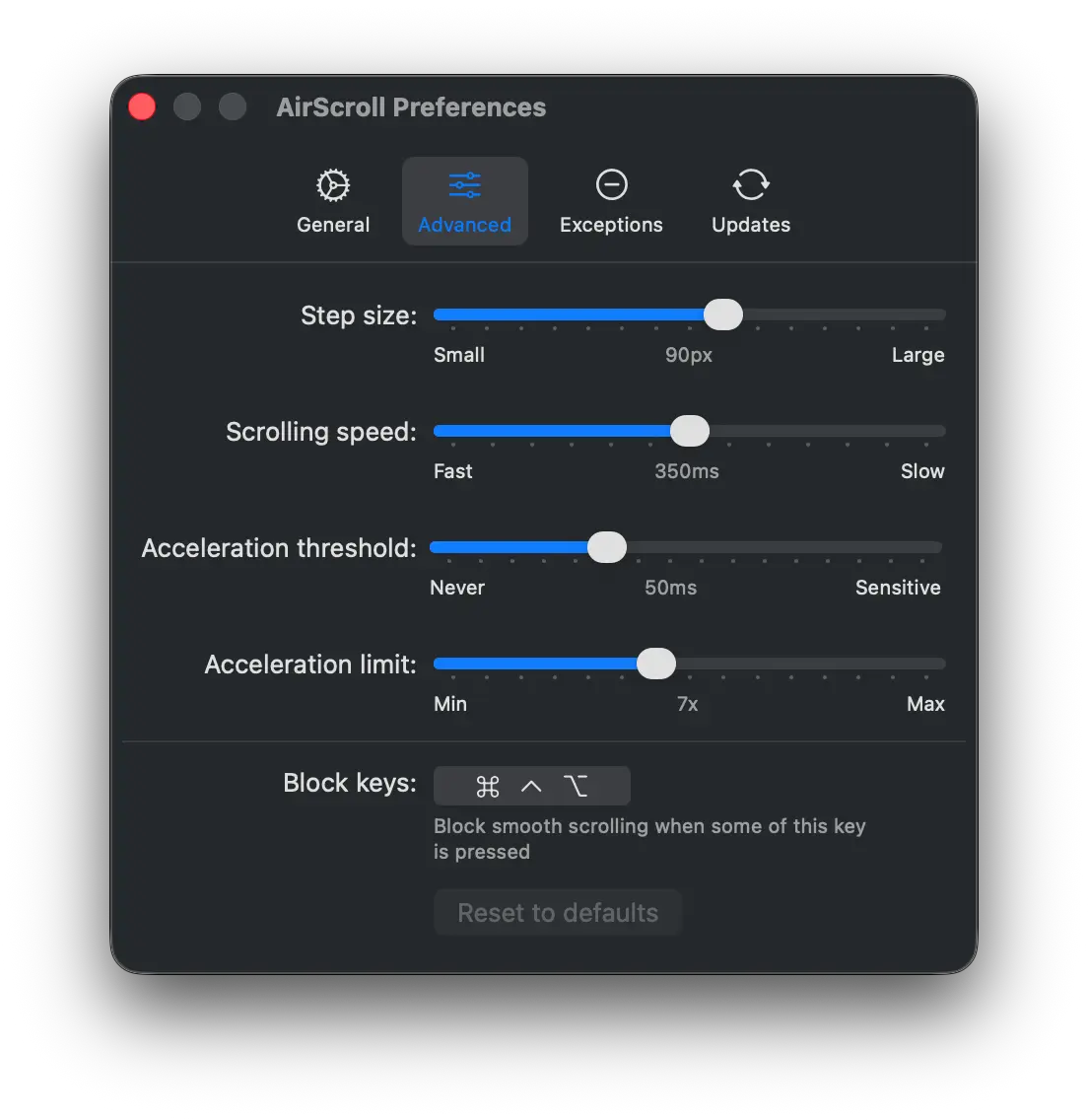This screenshot has width=1088, height=1120.
Task: Select the Advanced sliders icon
Action: tap(464, 185)
